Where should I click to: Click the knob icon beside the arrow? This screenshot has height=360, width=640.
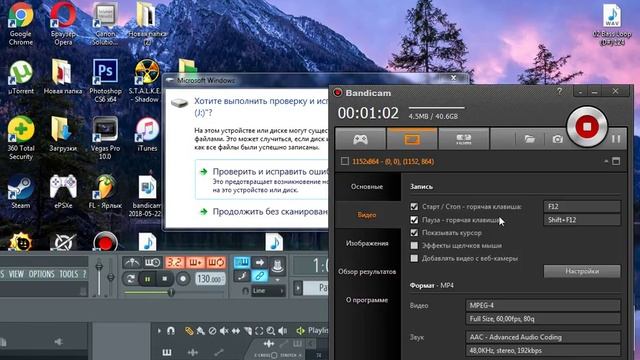(x=278, y=265)
